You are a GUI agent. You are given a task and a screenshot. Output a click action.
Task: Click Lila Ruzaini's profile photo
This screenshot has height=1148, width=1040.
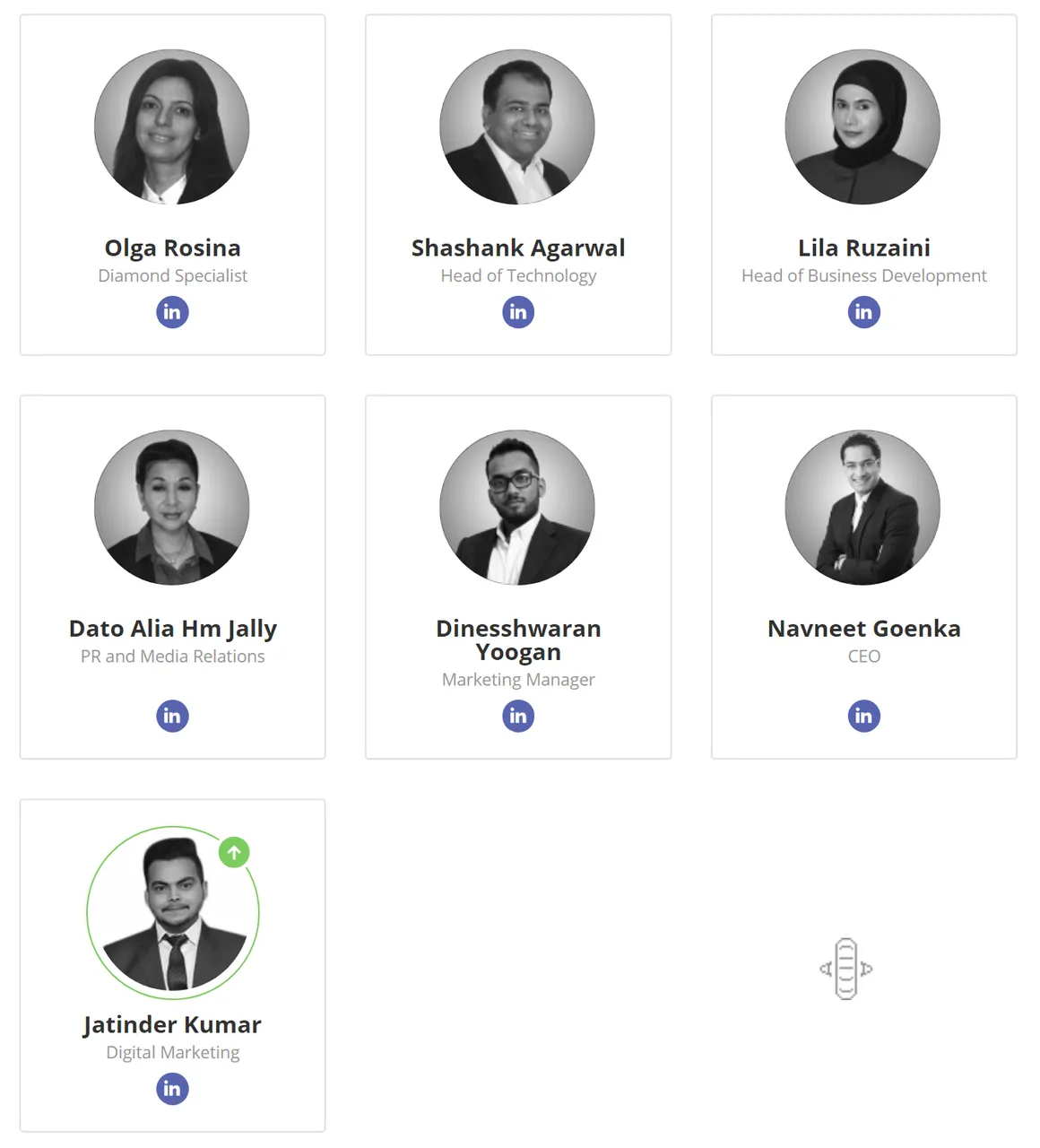pos(862,126)
